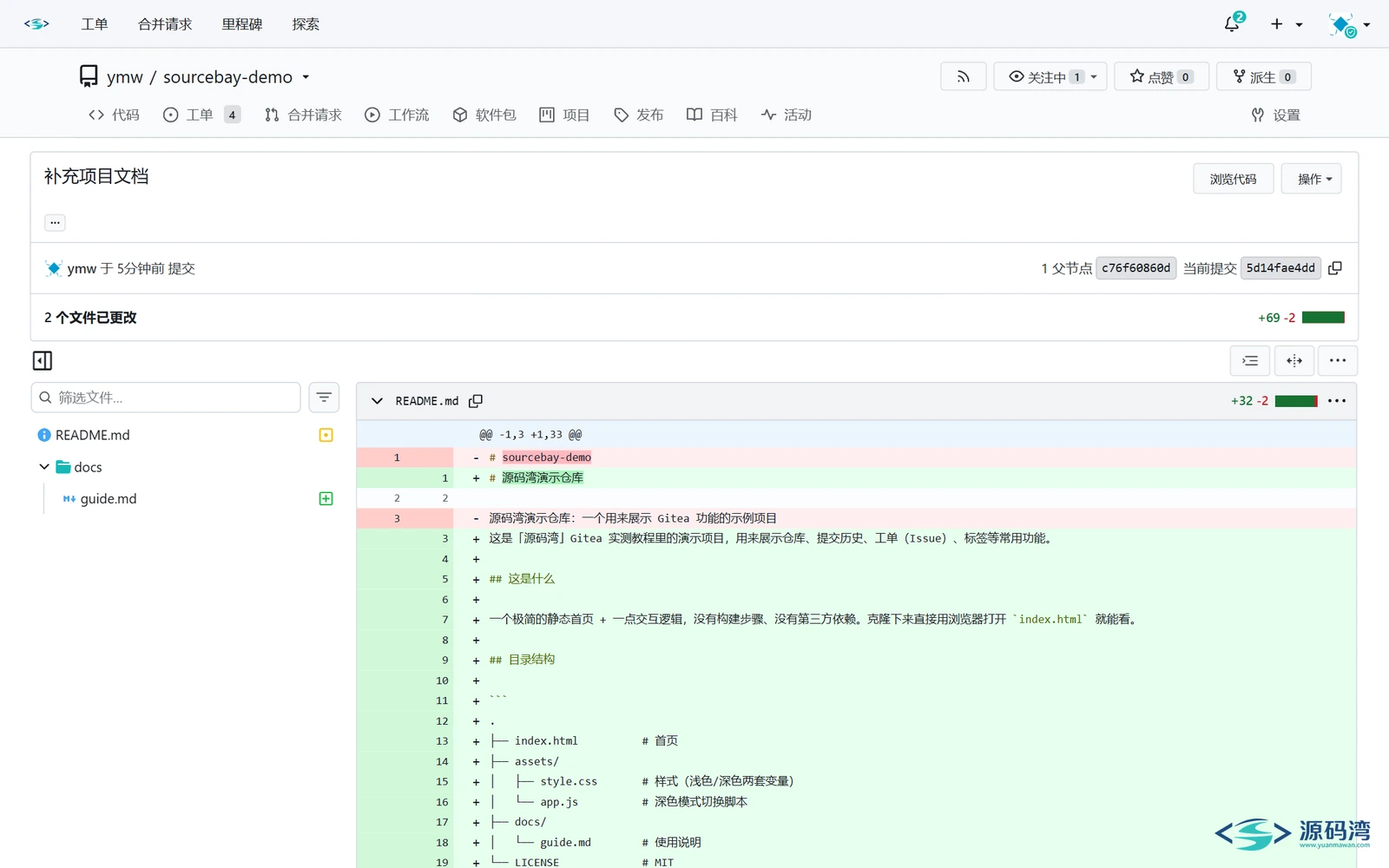The image size is (1389, 868).
Task: Switch to the repository 工单 tab
Action: point(201,115)
